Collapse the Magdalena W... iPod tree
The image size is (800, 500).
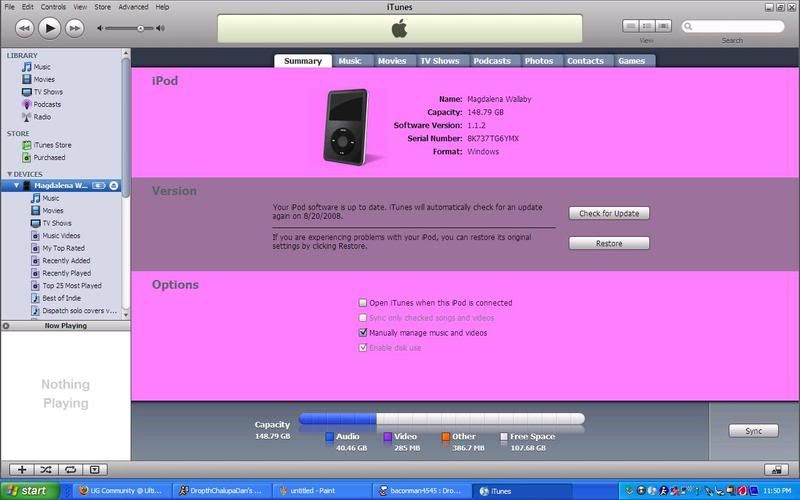16,186
